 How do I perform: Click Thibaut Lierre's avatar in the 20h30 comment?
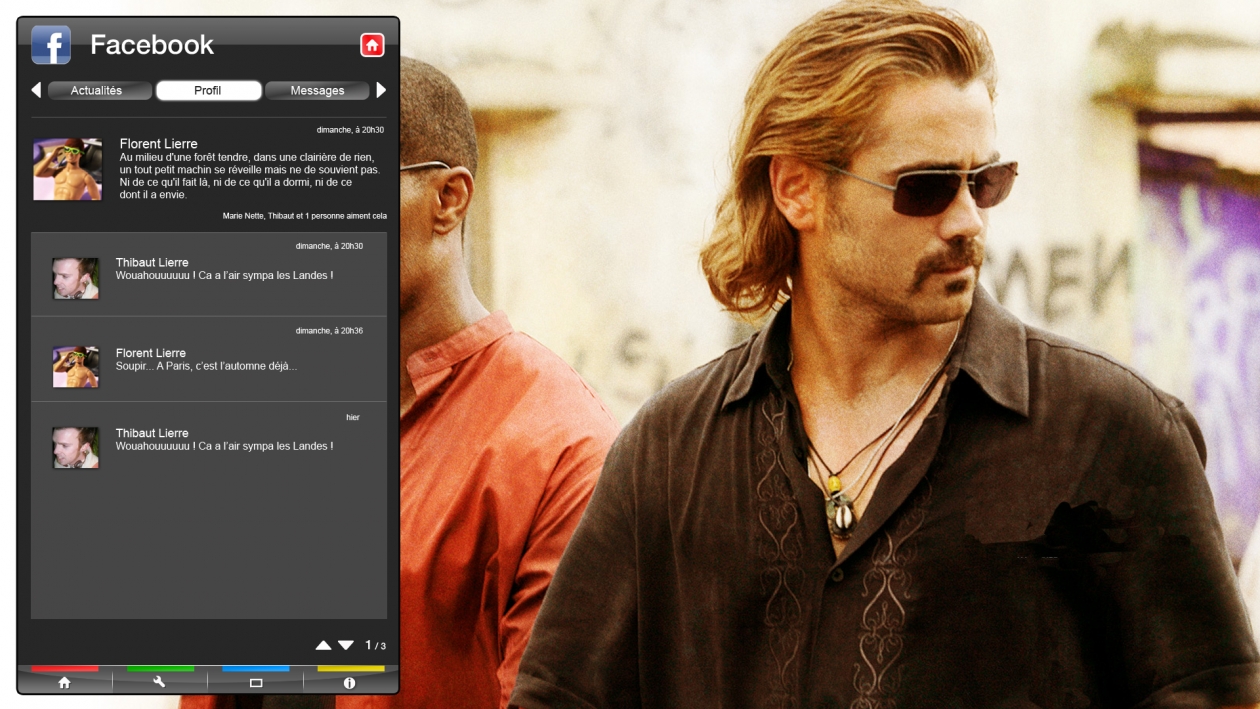[x=76, y=278]
